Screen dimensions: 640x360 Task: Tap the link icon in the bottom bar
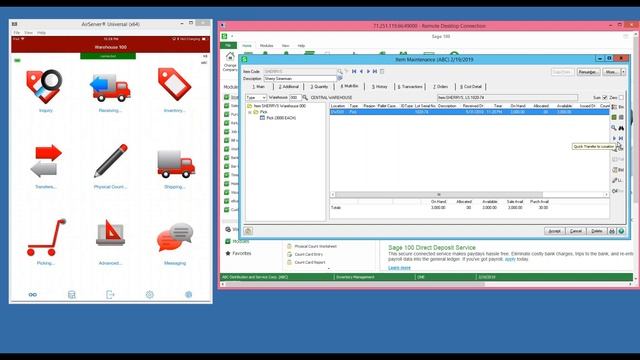point(33,295)
